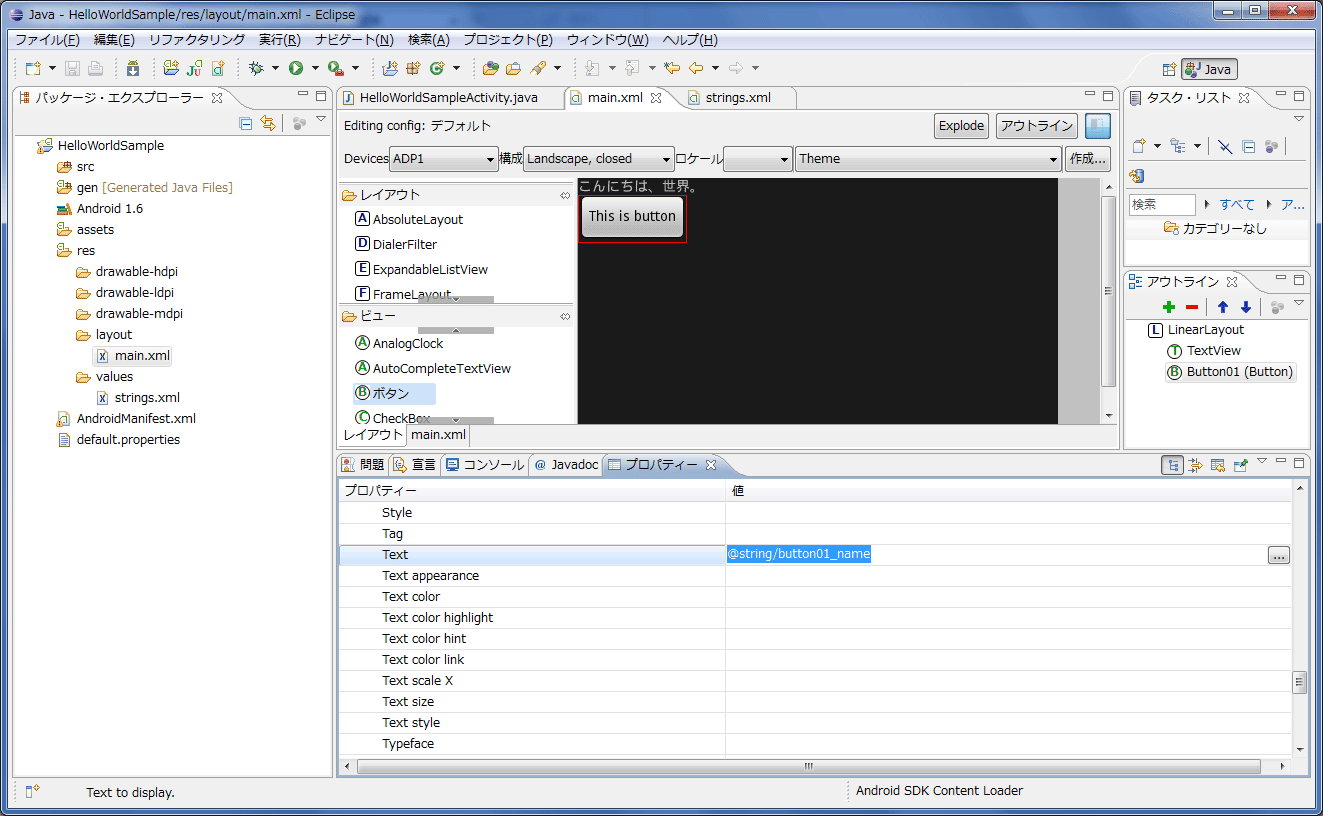The image size is (1323, 816).
Task: Open the ロケール locale dropdown
Action: coord(758,159)
